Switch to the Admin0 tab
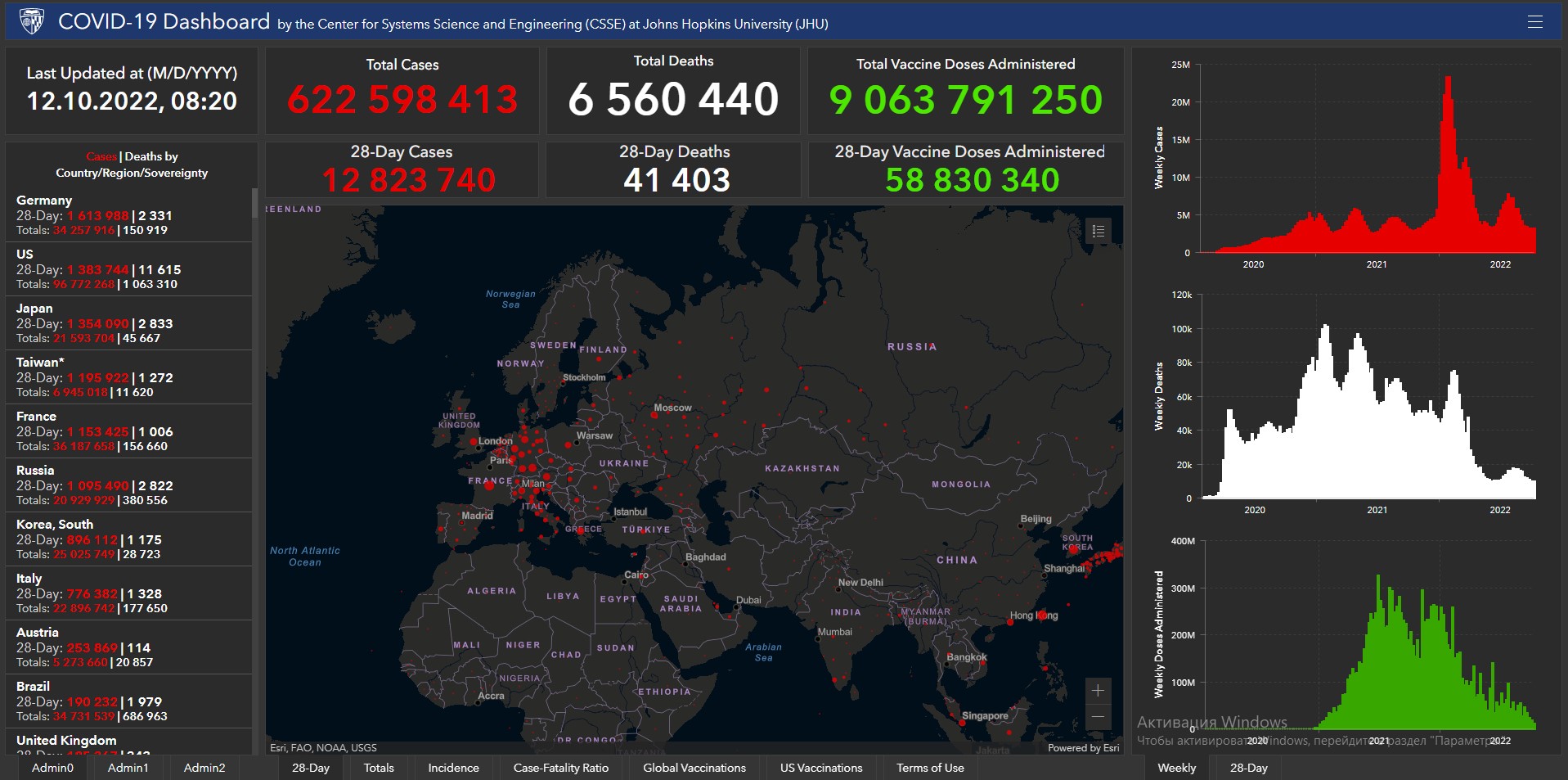 (52, 768)
